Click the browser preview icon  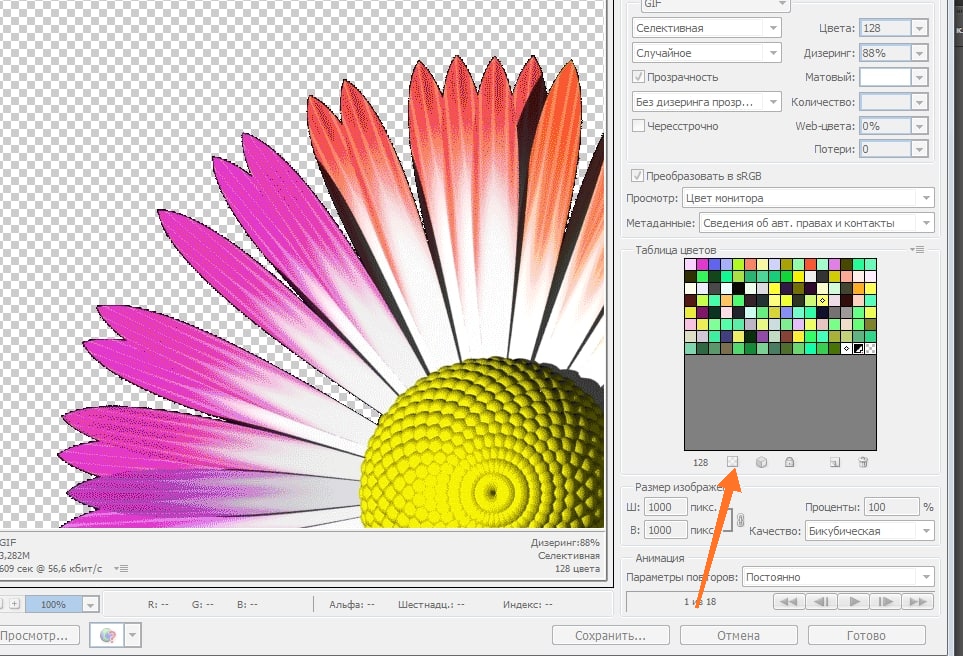[105, 635]
